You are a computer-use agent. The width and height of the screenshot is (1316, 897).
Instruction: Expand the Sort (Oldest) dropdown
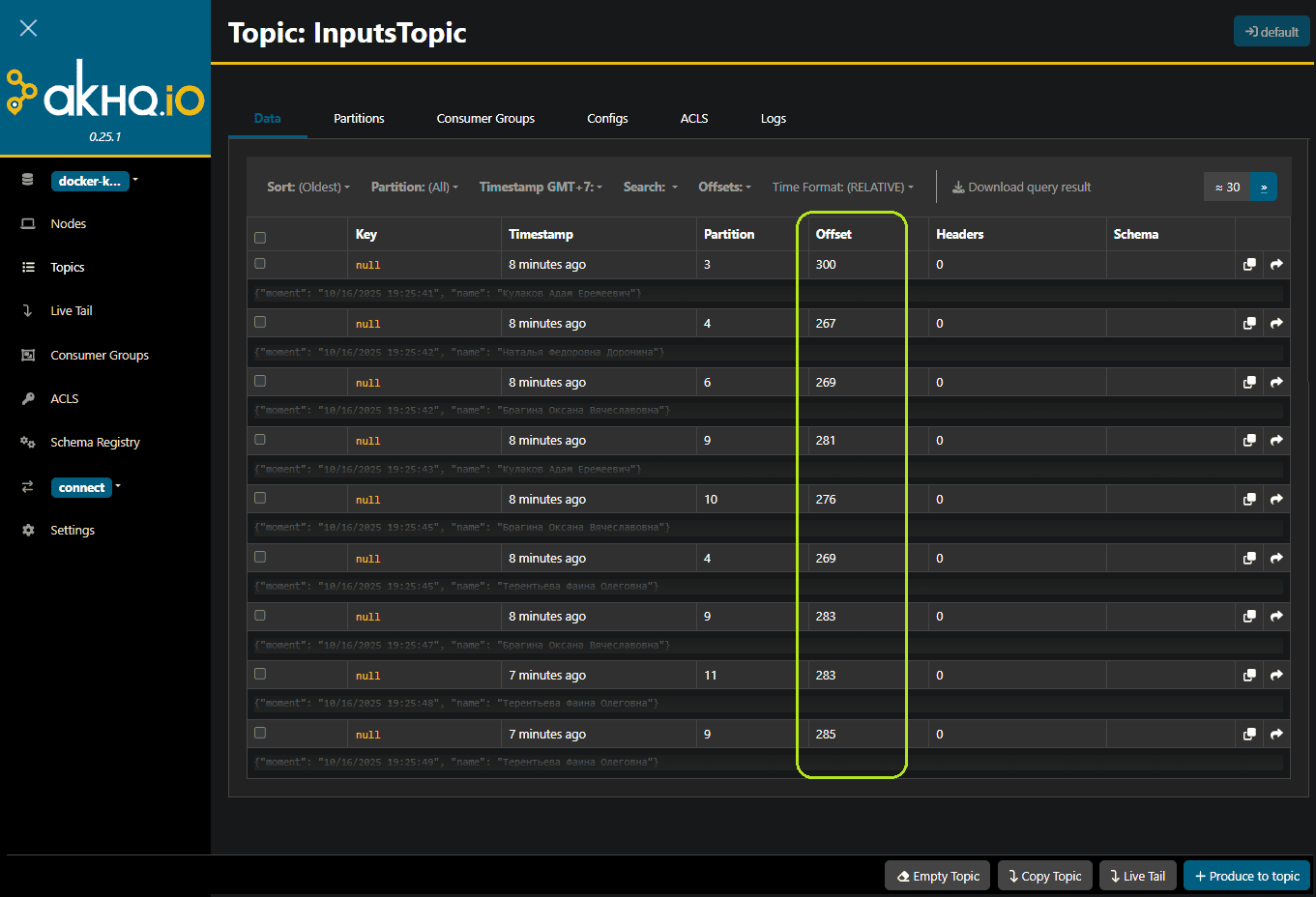coord(308,188)
